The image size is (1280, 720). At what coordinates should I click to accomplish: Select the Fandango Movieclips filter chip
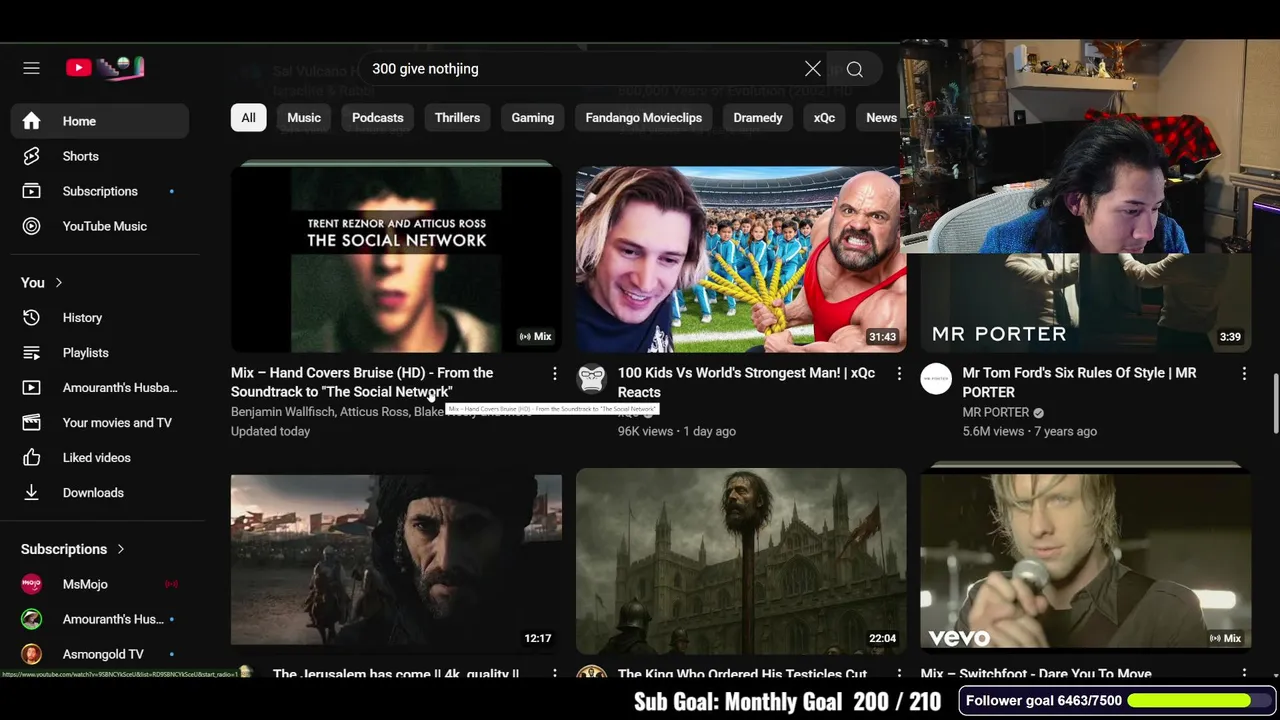pyautogui.click(x=643, y=118)
